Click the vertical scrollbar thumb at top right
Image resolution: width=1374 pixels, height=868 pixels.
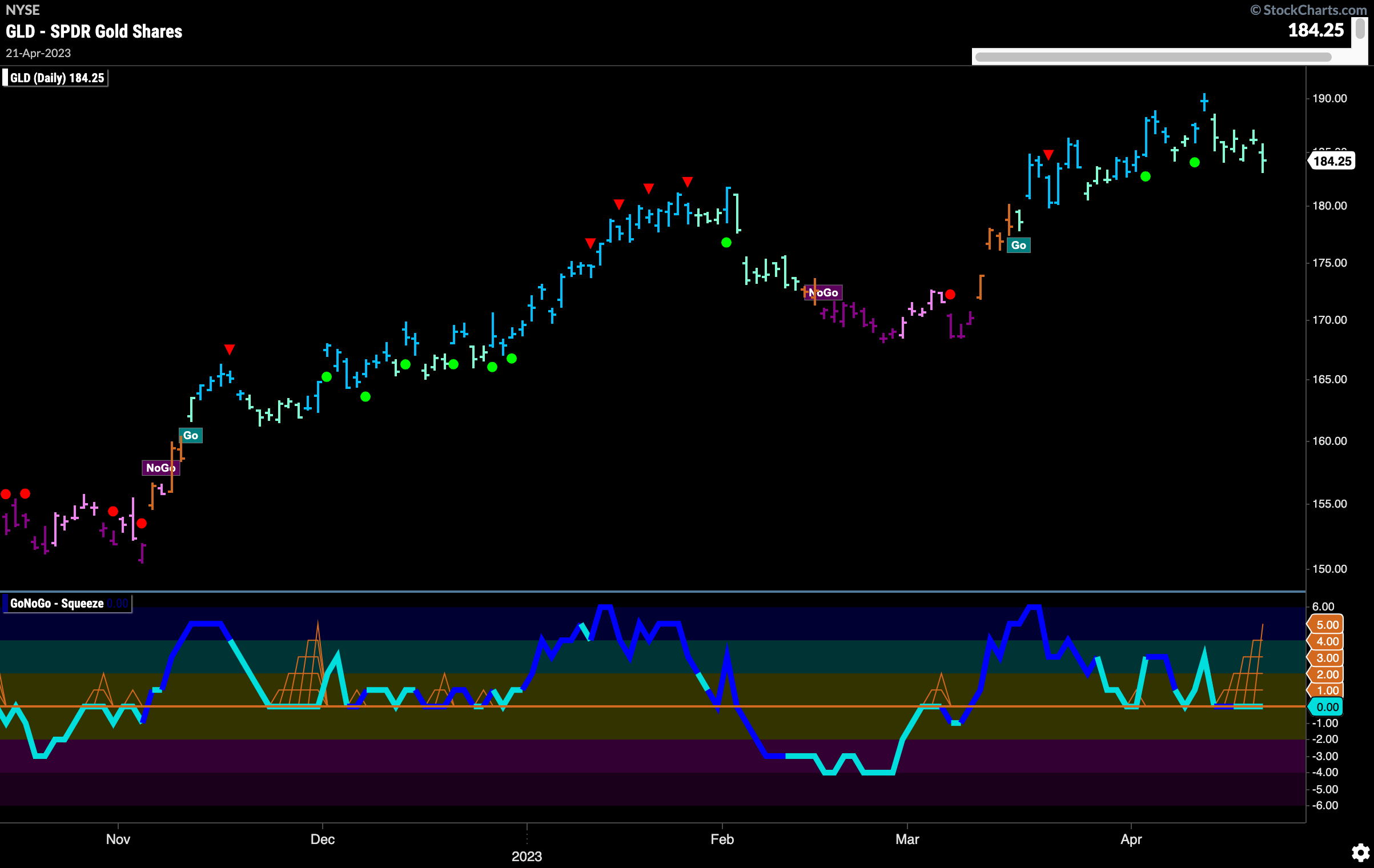click(x=1360, y=29)
